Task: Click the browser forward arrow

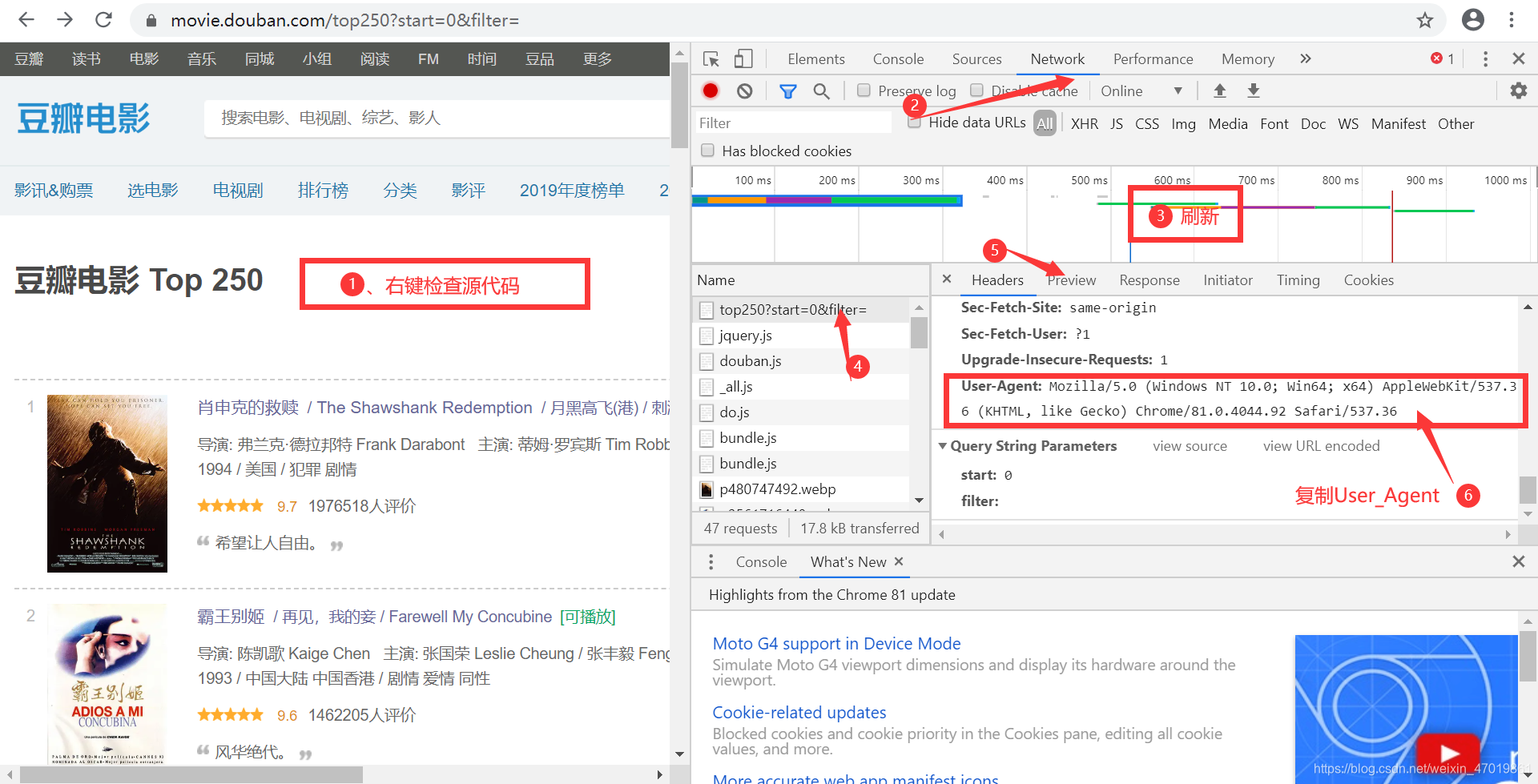Action: (x=65, y=20)
